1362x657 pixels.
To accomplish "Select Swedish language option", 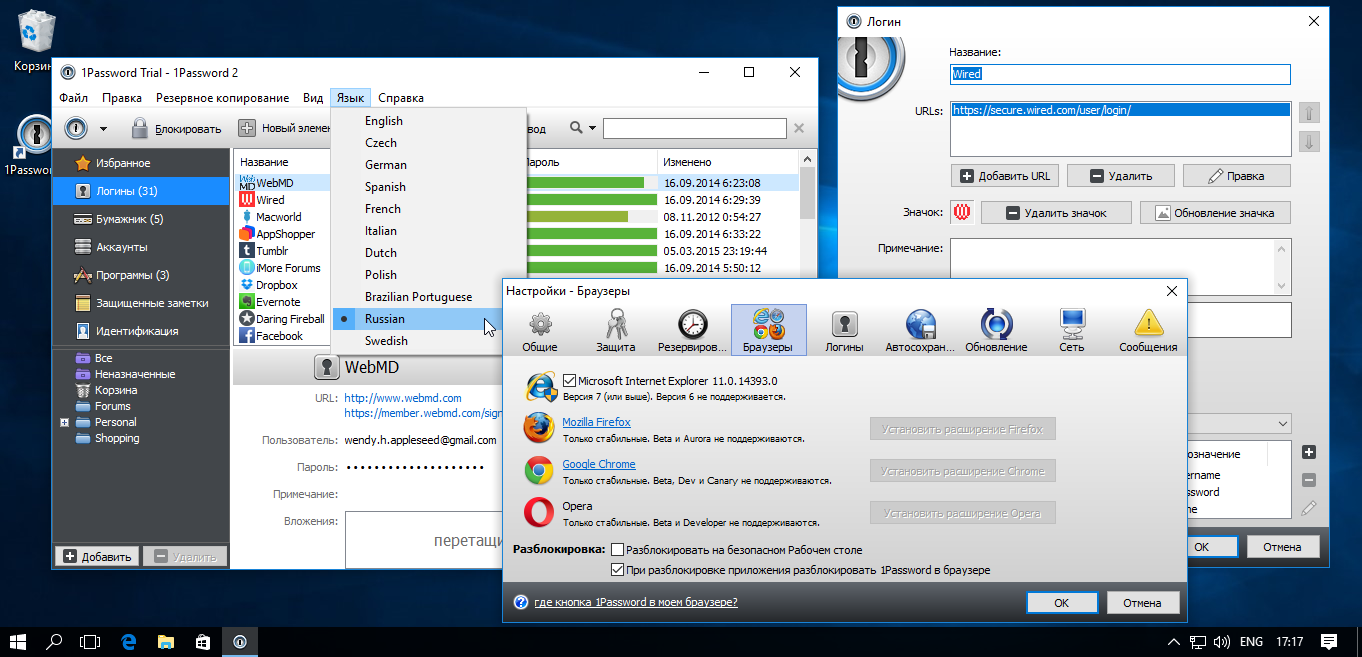I will [x=428, y=341].
